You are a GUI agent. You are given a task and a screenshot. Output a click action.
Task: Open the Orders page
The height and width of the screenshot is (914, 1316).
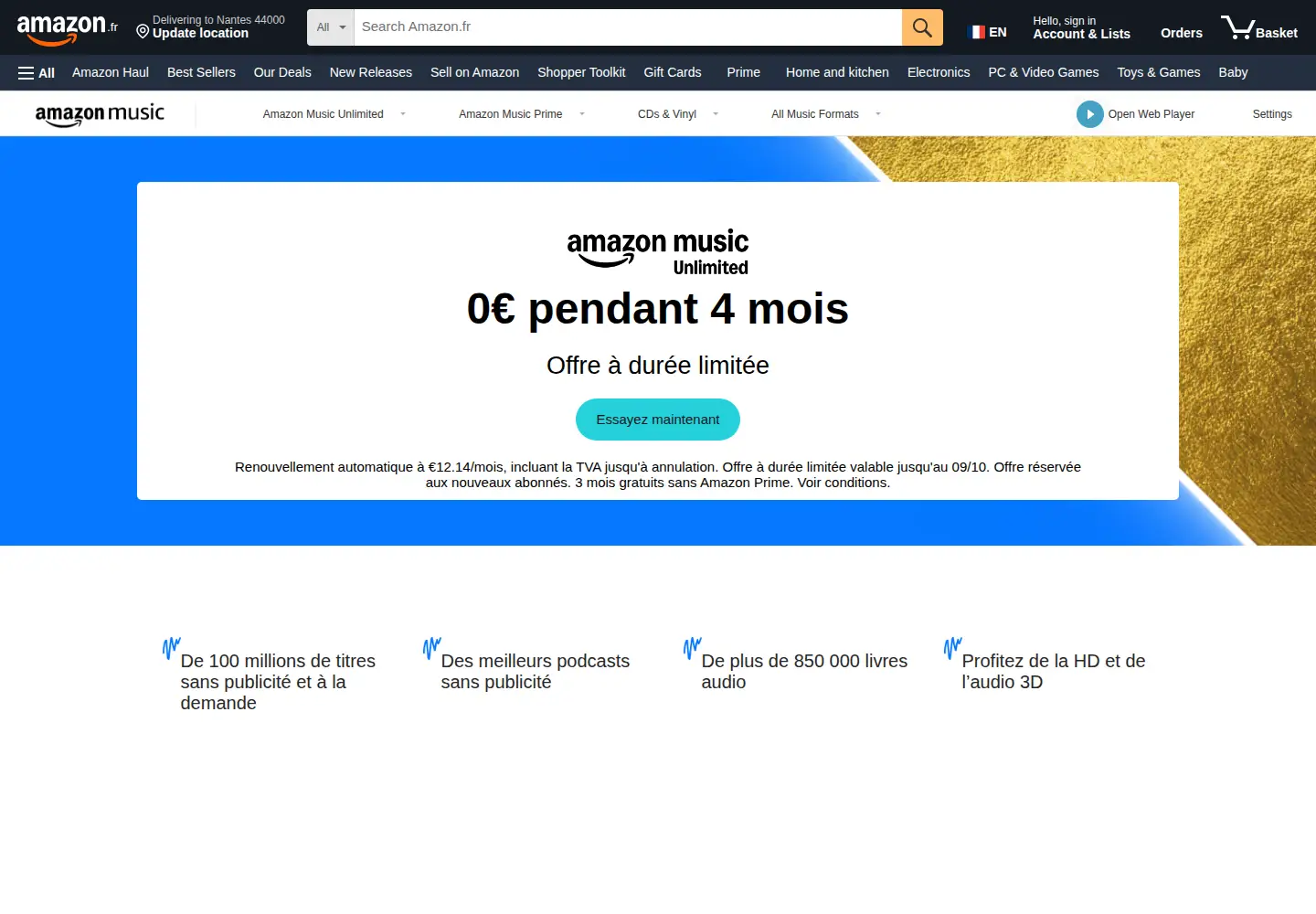click(1182, 33)
